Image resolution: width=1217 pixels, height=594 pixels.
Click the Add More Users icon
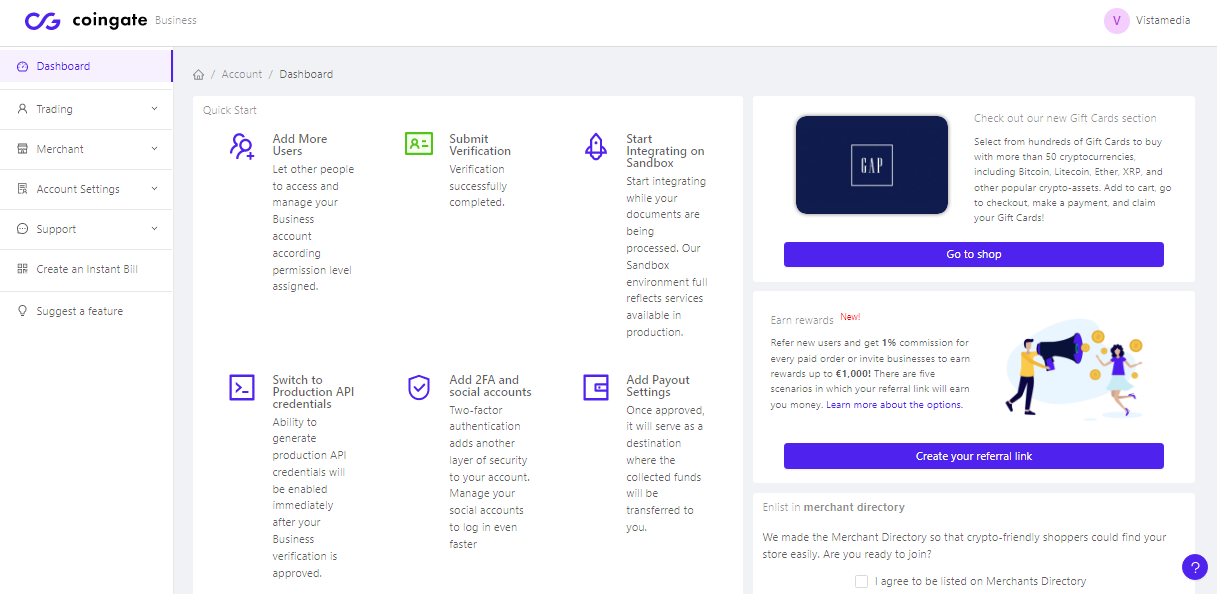click(242, 146)
